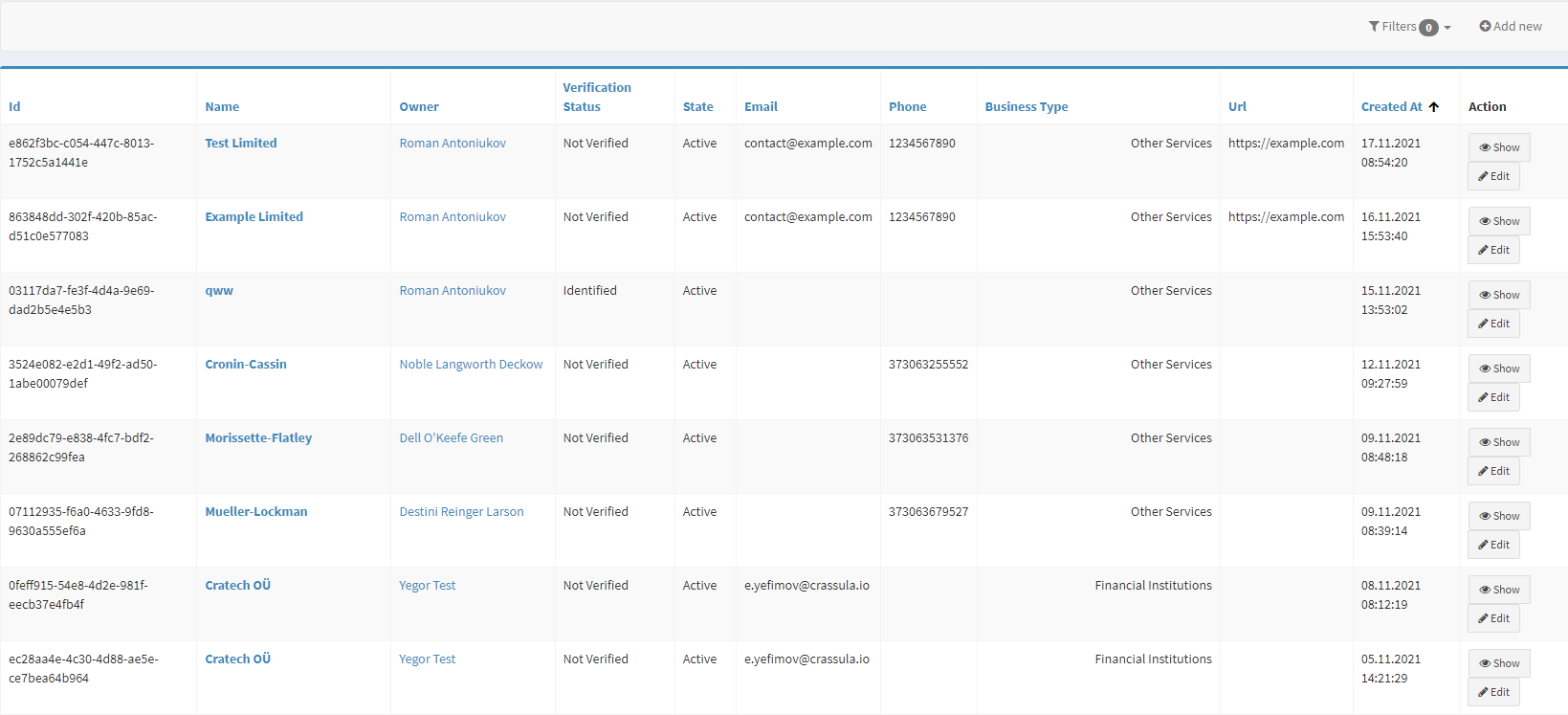Open owner Noble Langworth Deckow profile

pos(471,365)
